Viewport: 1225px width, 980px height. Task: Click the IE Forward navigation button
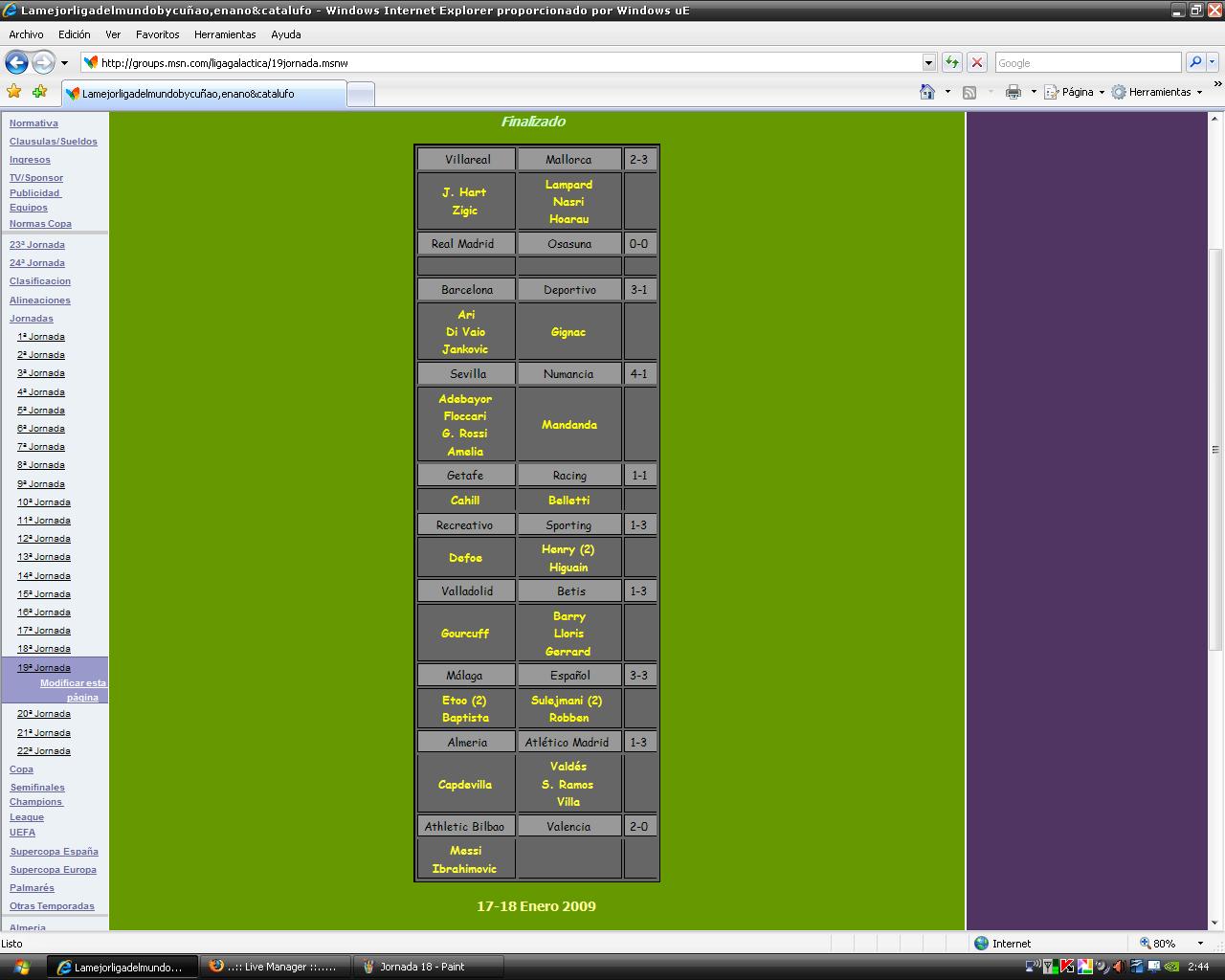click(x=44, y=62)
